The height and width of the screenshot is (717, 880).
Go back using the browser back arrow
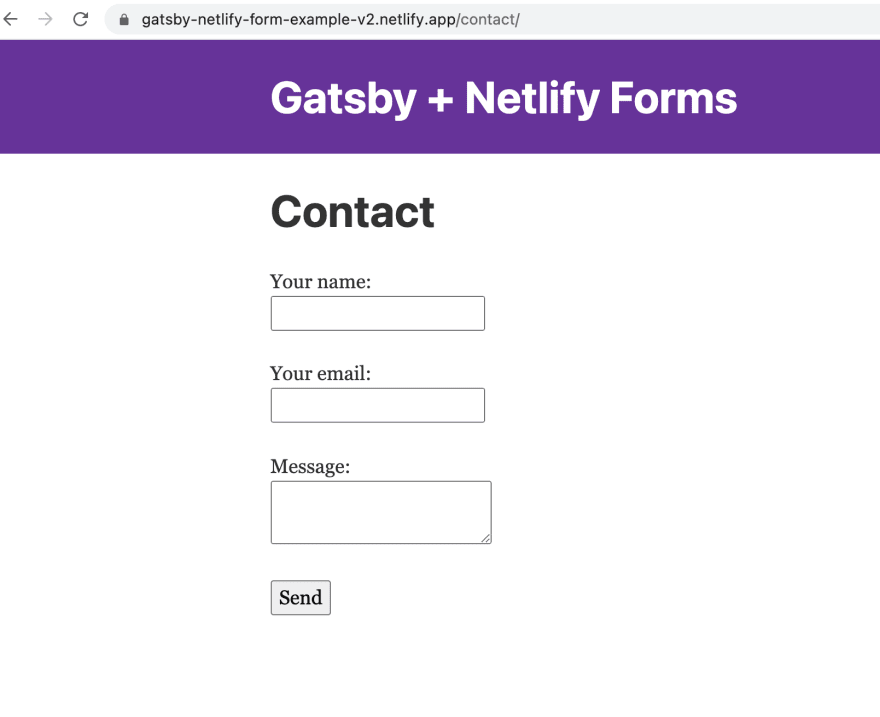(x=11, y=19)
